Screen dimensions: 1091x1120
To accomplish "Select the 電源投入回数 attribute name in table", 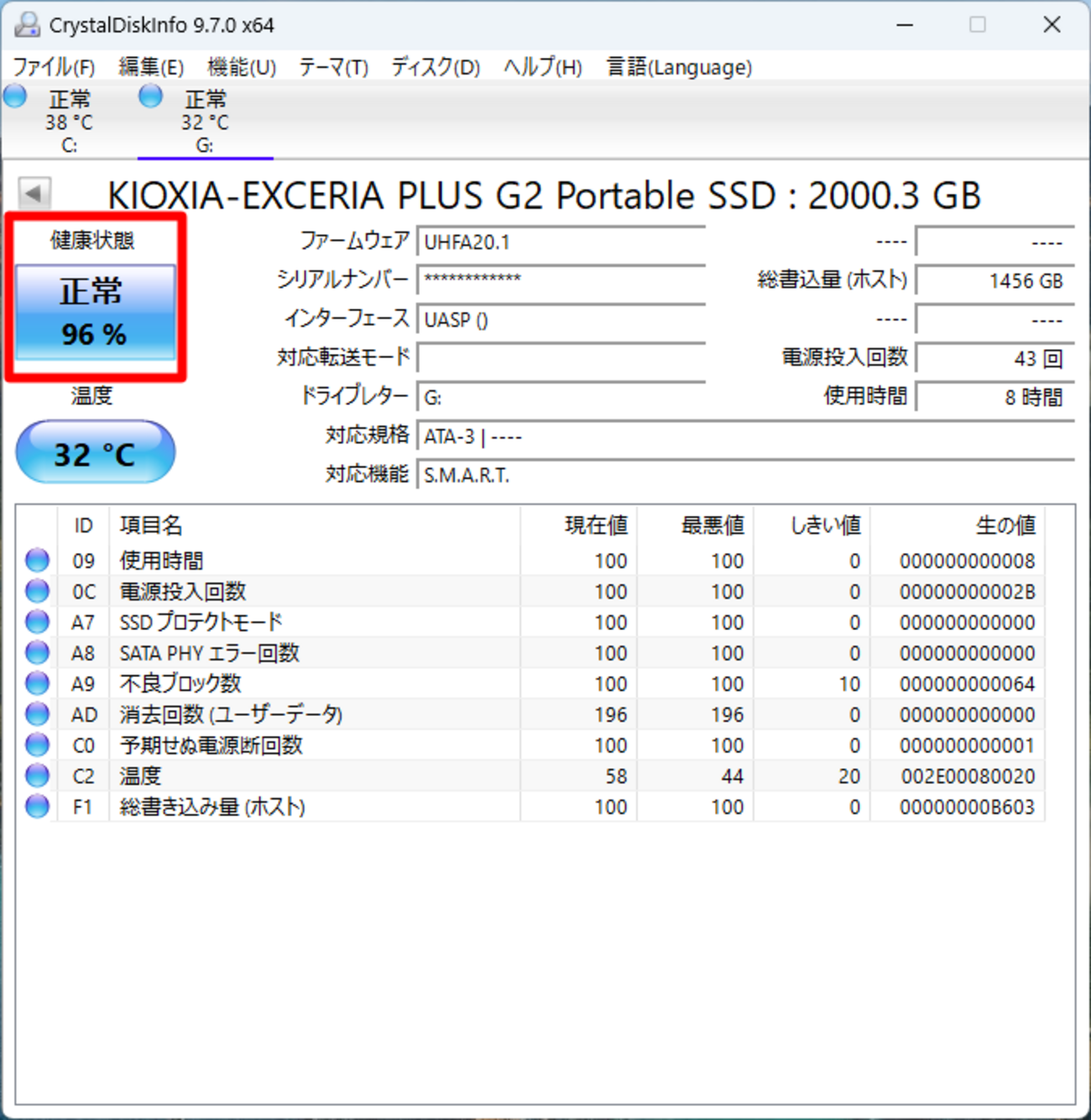I will (x=183, y=591).
